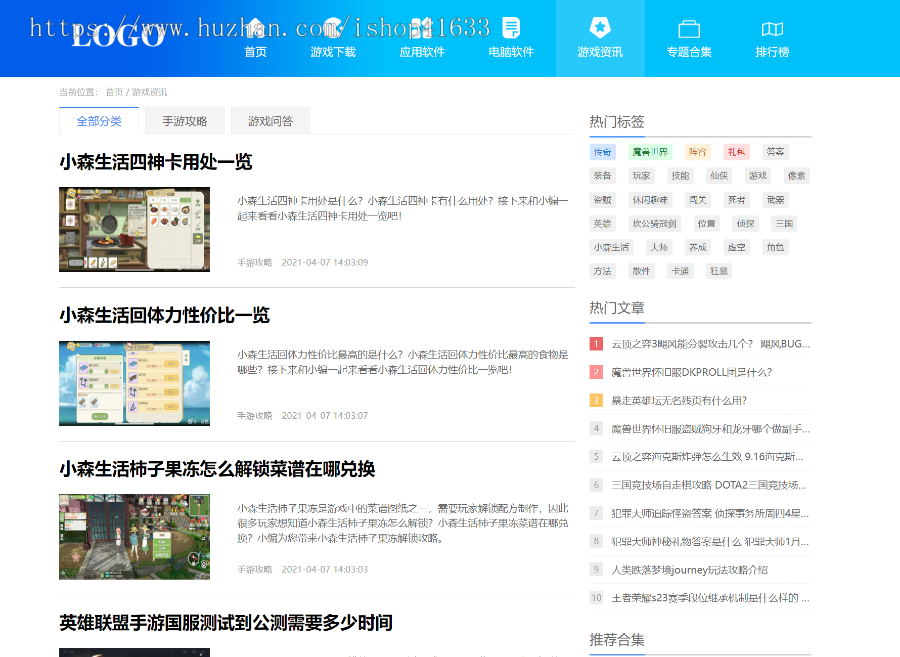Image resolution: width=900 pixels, height=657 pixels.
Task: Open hot article 犯罪大师神秘礼物答案是什么
Action: 710,541
